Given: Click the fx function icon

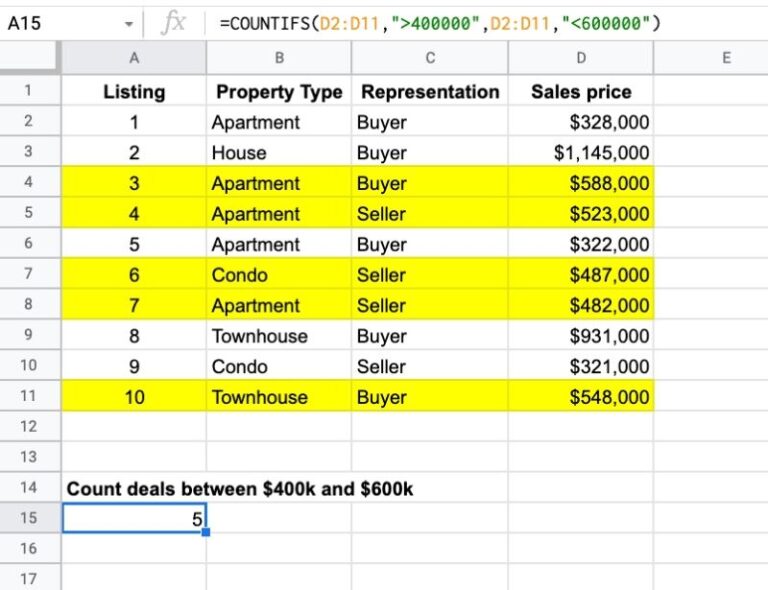Looking at the screenshot, I should [173, 22].
